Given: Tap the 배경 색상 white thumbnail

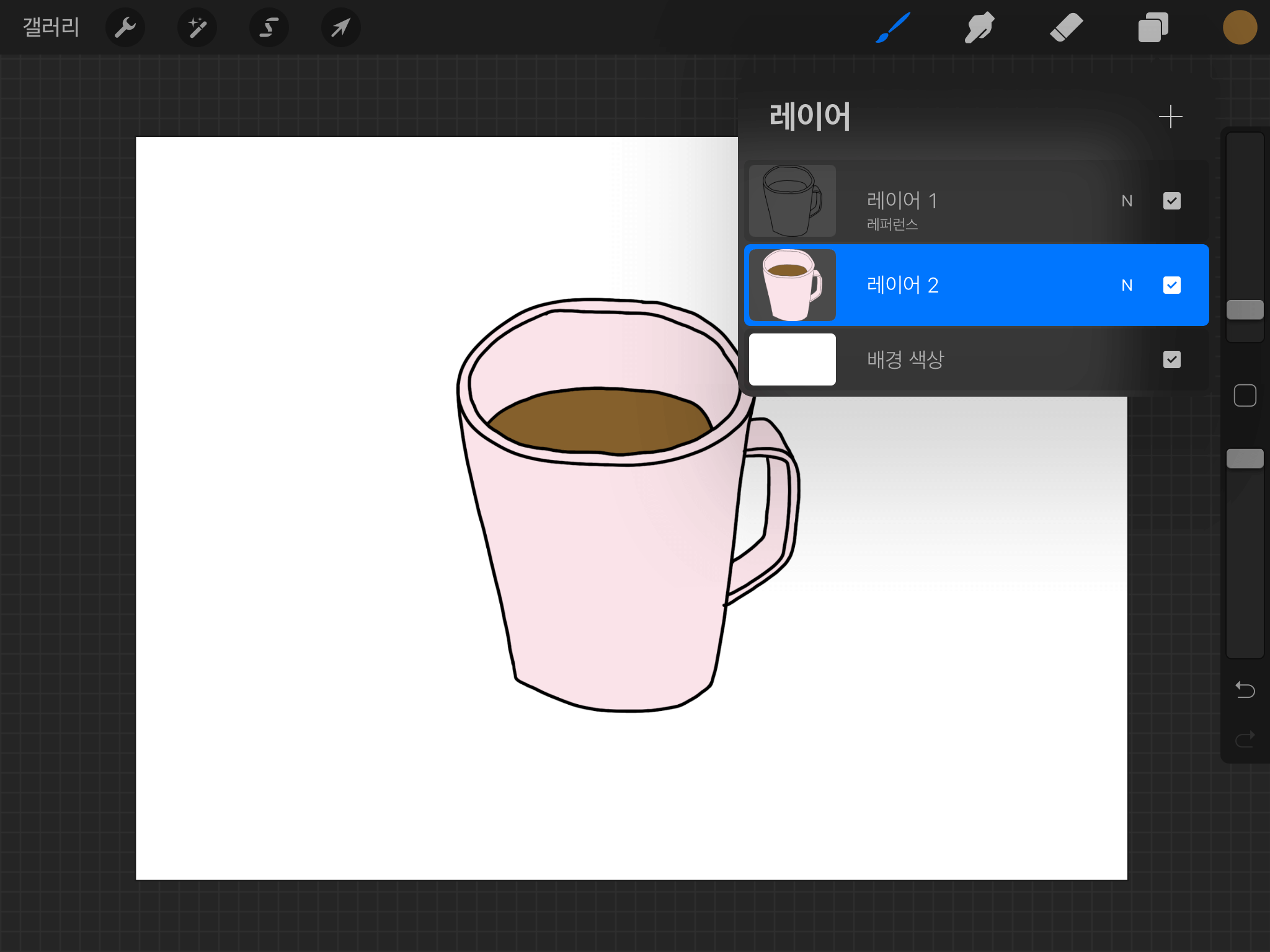Looking at the screenshot, I should (x=792, y=359).
